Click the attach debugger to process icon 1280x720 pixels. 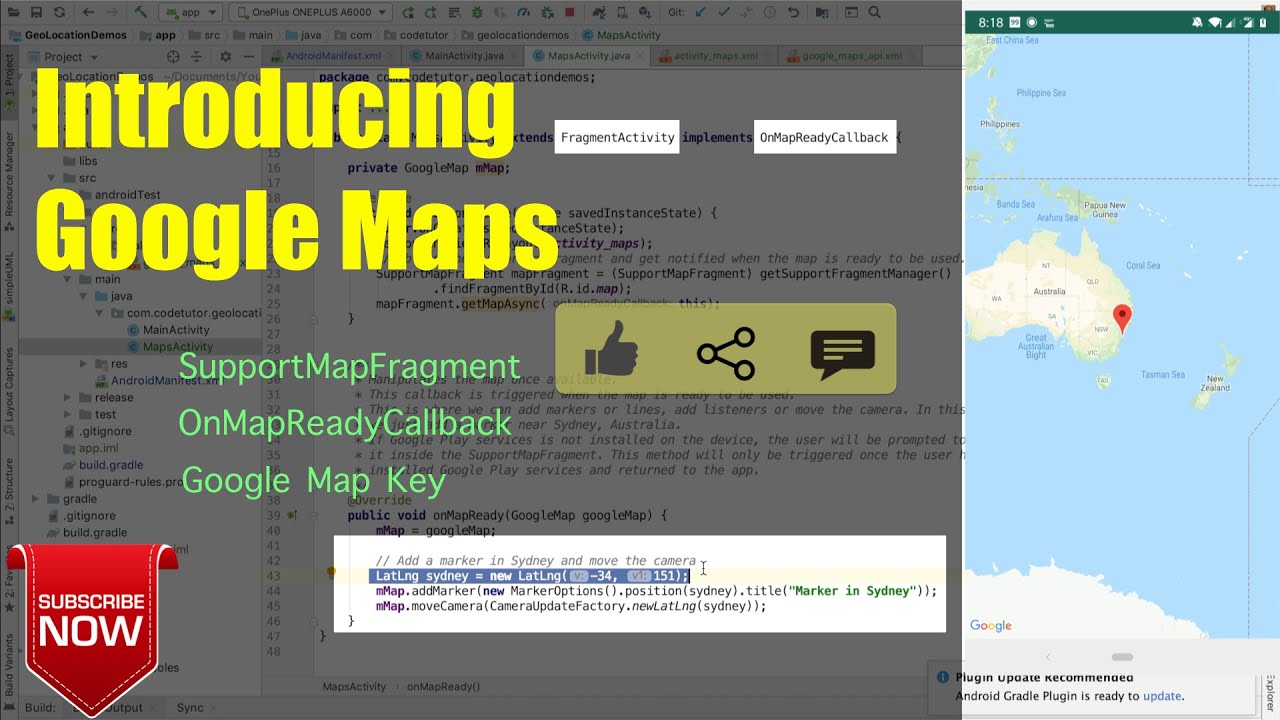click(x=546, y=13)
